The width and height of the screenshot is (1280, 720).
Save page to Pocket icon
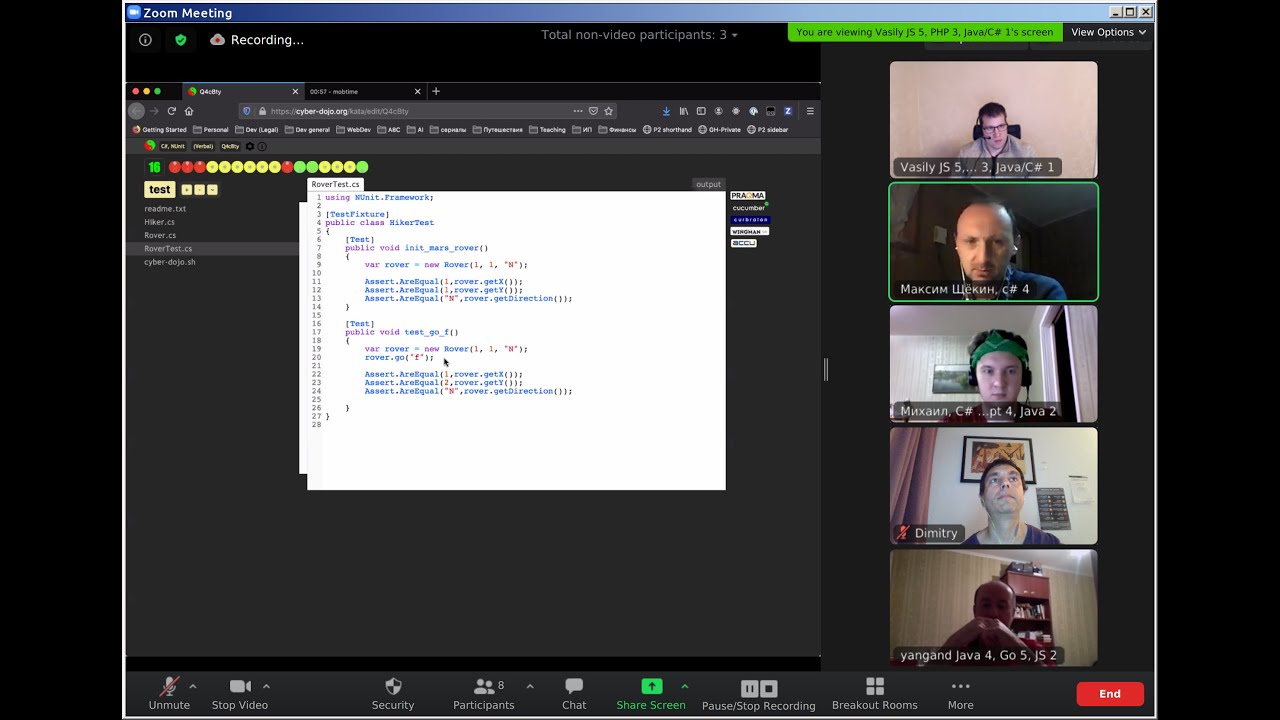(593, 111)
